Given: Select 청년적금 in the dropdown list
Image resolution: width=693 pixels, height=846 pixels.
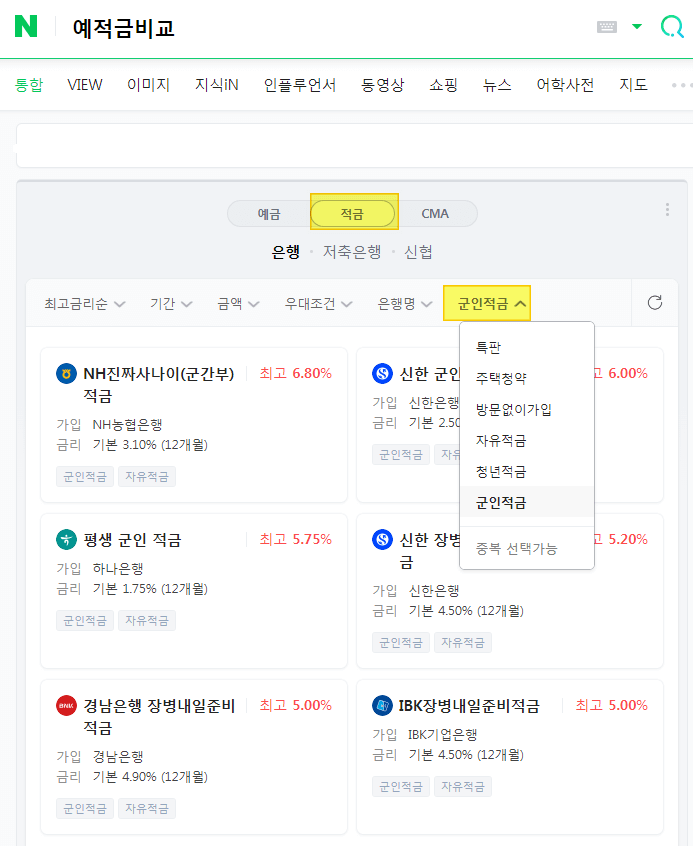Looking at the screenshot, I should click(x=527, y=472).
